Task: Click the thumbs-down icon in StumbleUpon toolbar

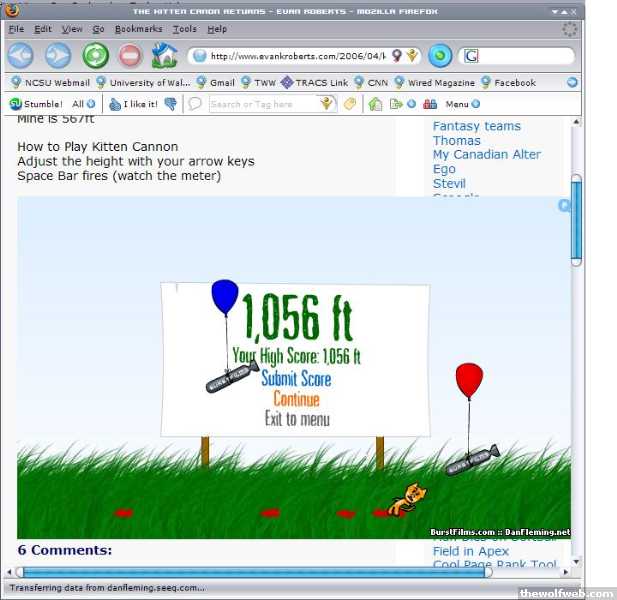Action: click(170, 103)
